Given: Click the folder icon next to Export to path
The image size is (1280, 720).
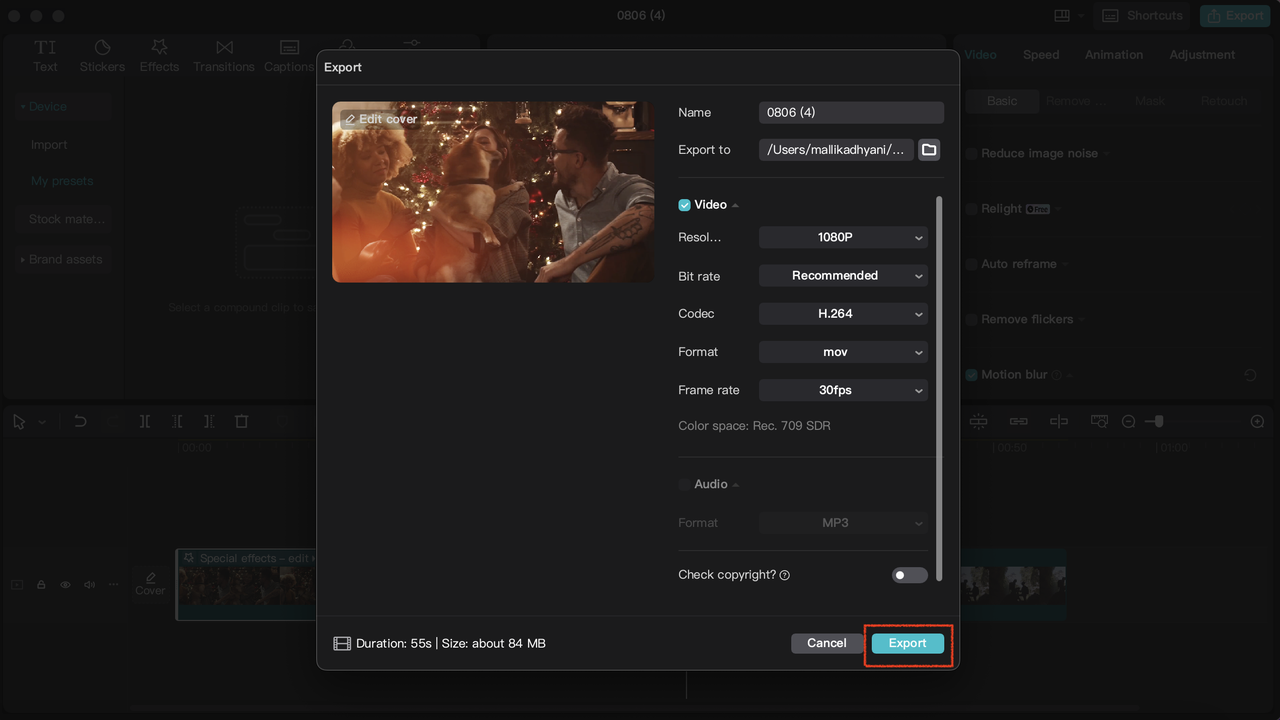Looking at the screenshot, I should click(x=928, y=149).
